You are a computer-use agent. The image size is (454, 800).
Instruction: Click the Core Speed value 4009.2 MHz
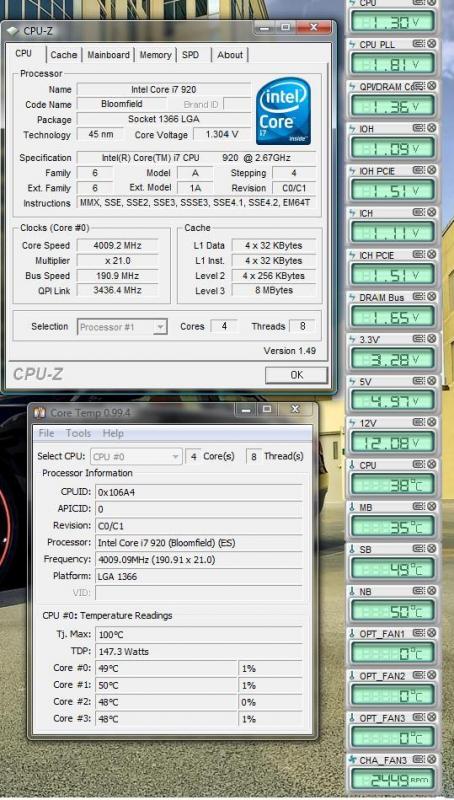pos(117,245)
